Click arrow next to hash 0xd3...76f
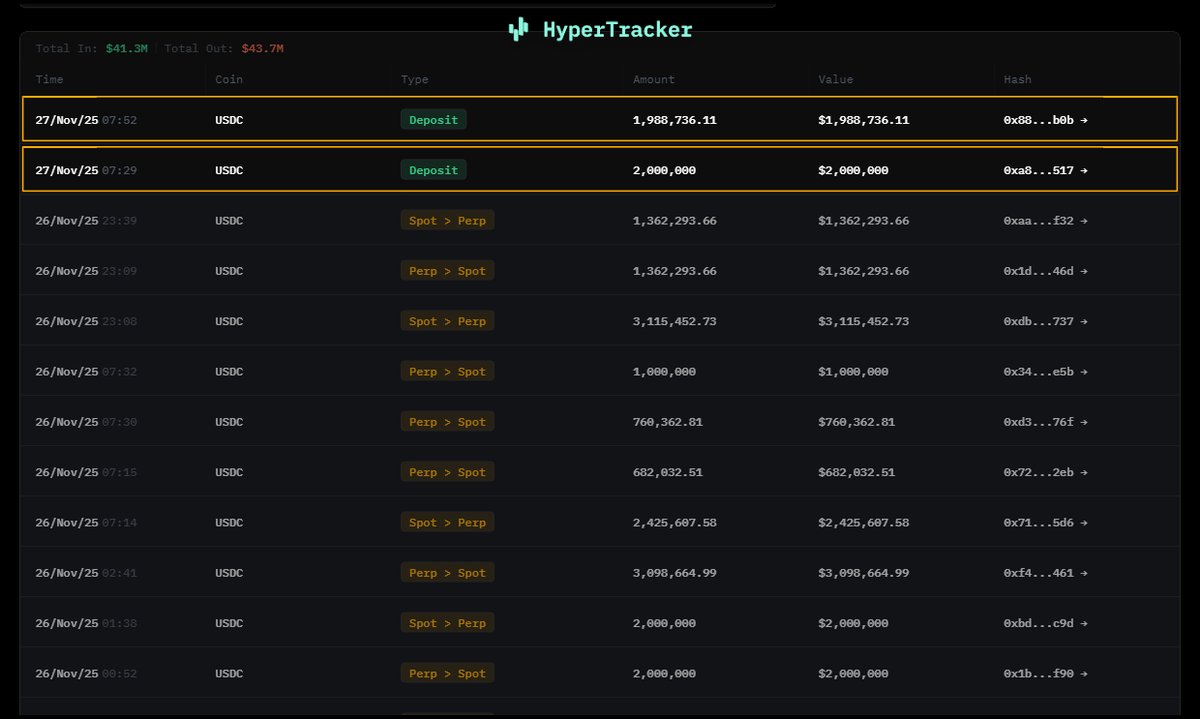 [1083, 422]
